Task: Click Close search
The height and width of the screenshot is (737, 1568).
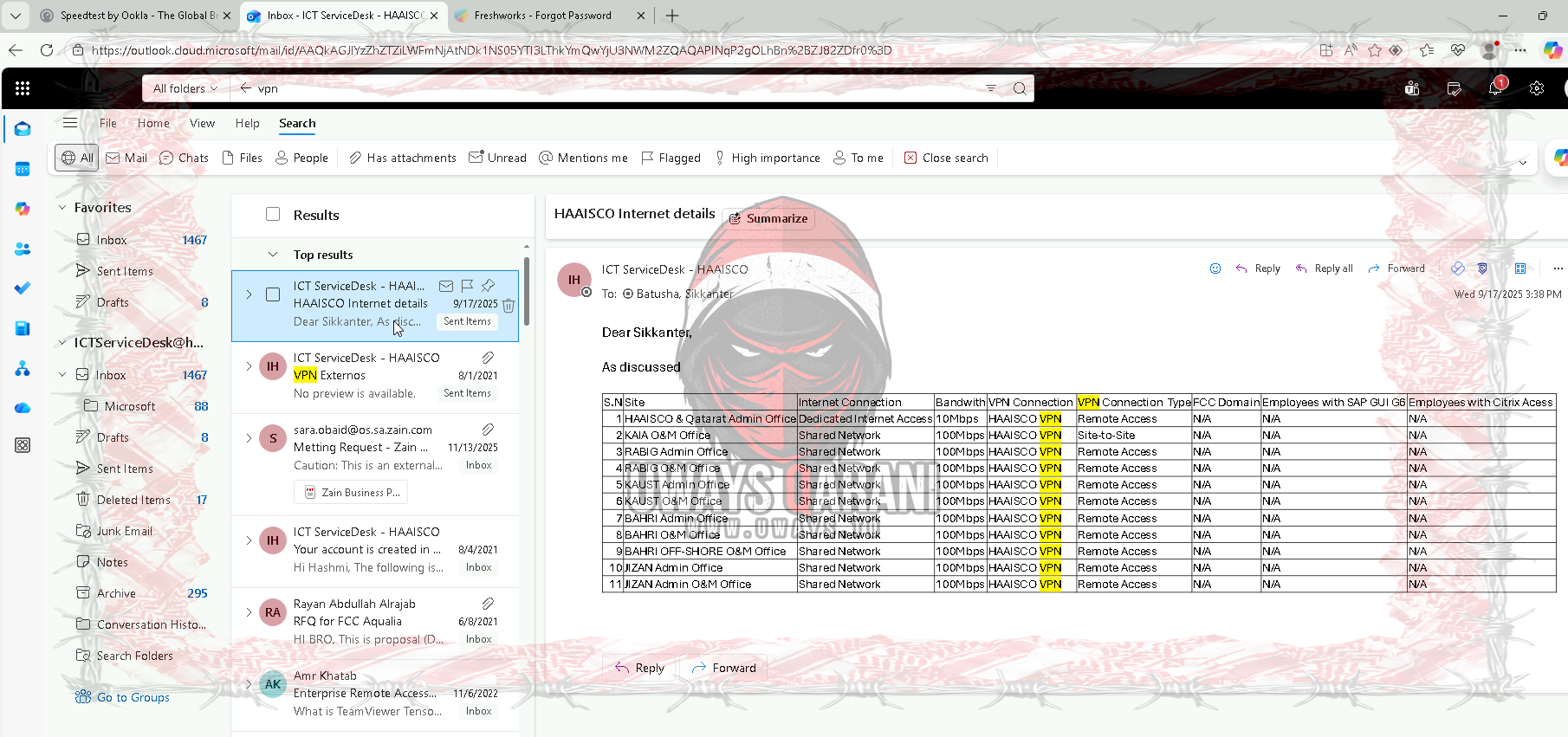Action: [x=946, y=158]
